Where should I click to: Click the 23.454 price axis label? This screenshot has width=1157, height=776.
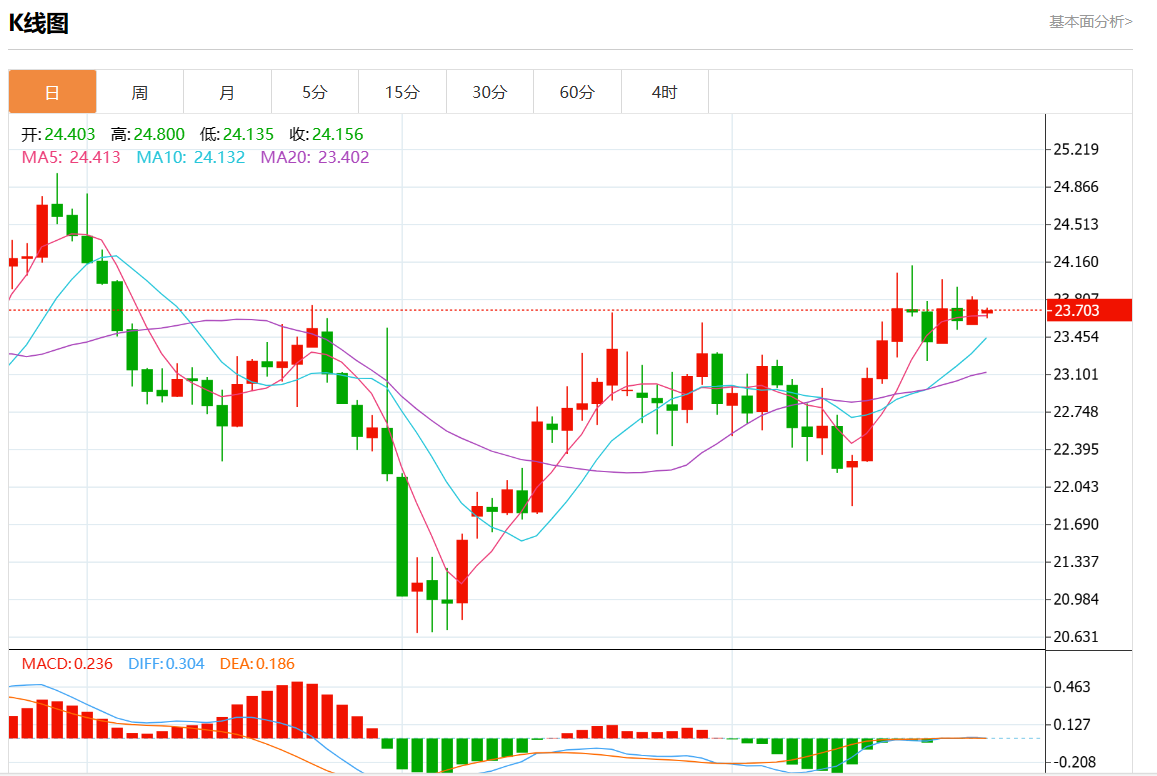pos(1076,337)
